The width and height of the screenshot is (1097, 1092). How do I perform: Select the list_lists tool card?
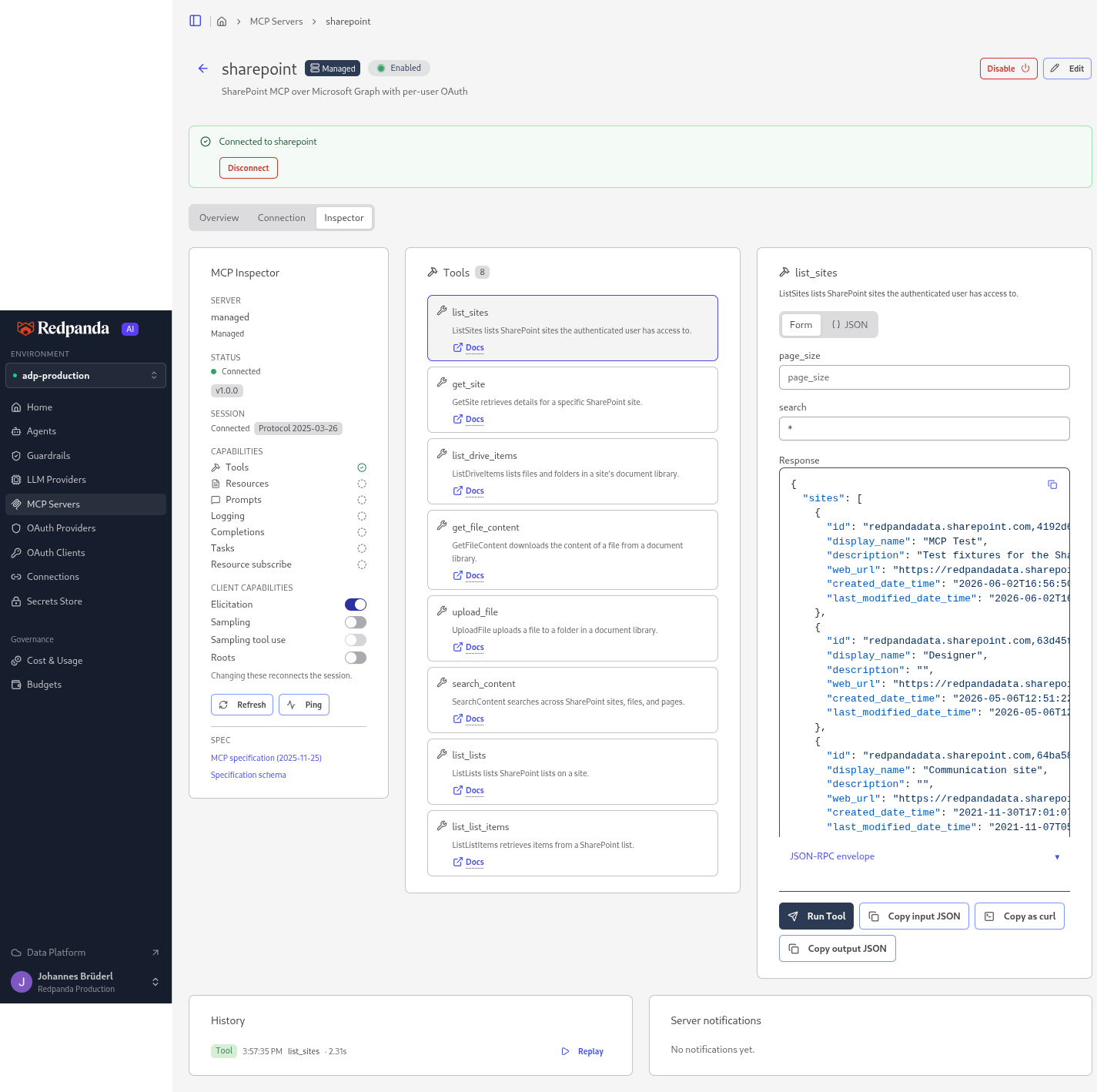[573, 772]
